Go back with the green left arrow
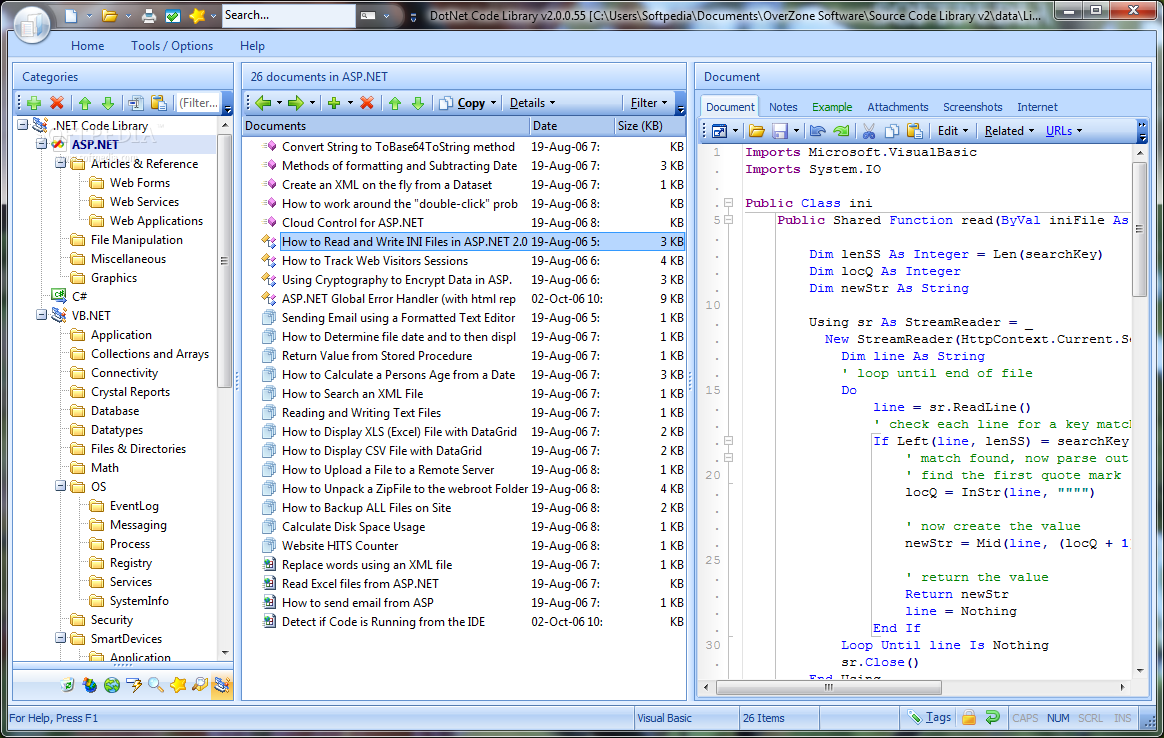The width and height of the screenshot is (1164, 738). [263, 103]
